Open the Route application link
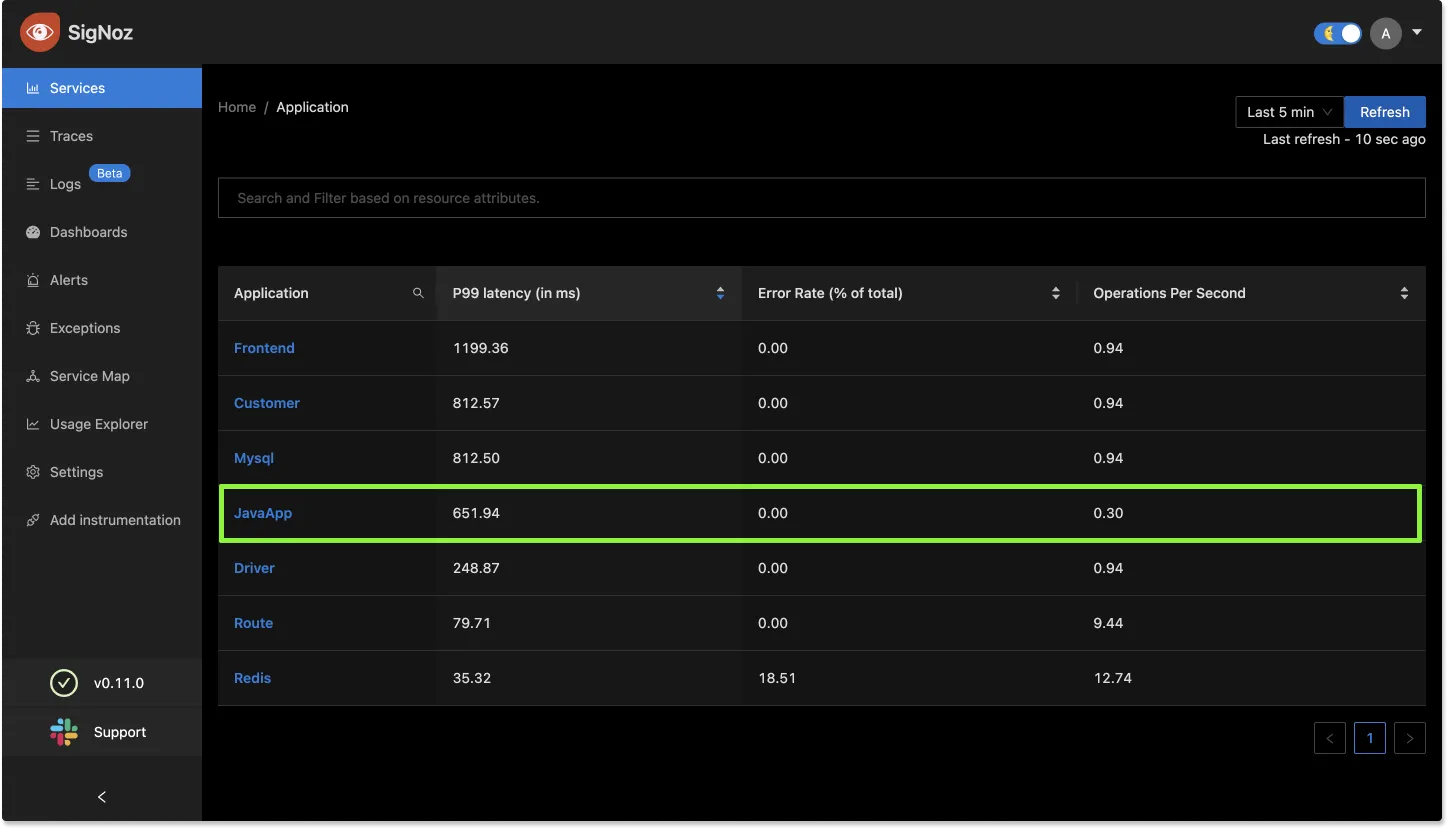 [x=253, y=623]
